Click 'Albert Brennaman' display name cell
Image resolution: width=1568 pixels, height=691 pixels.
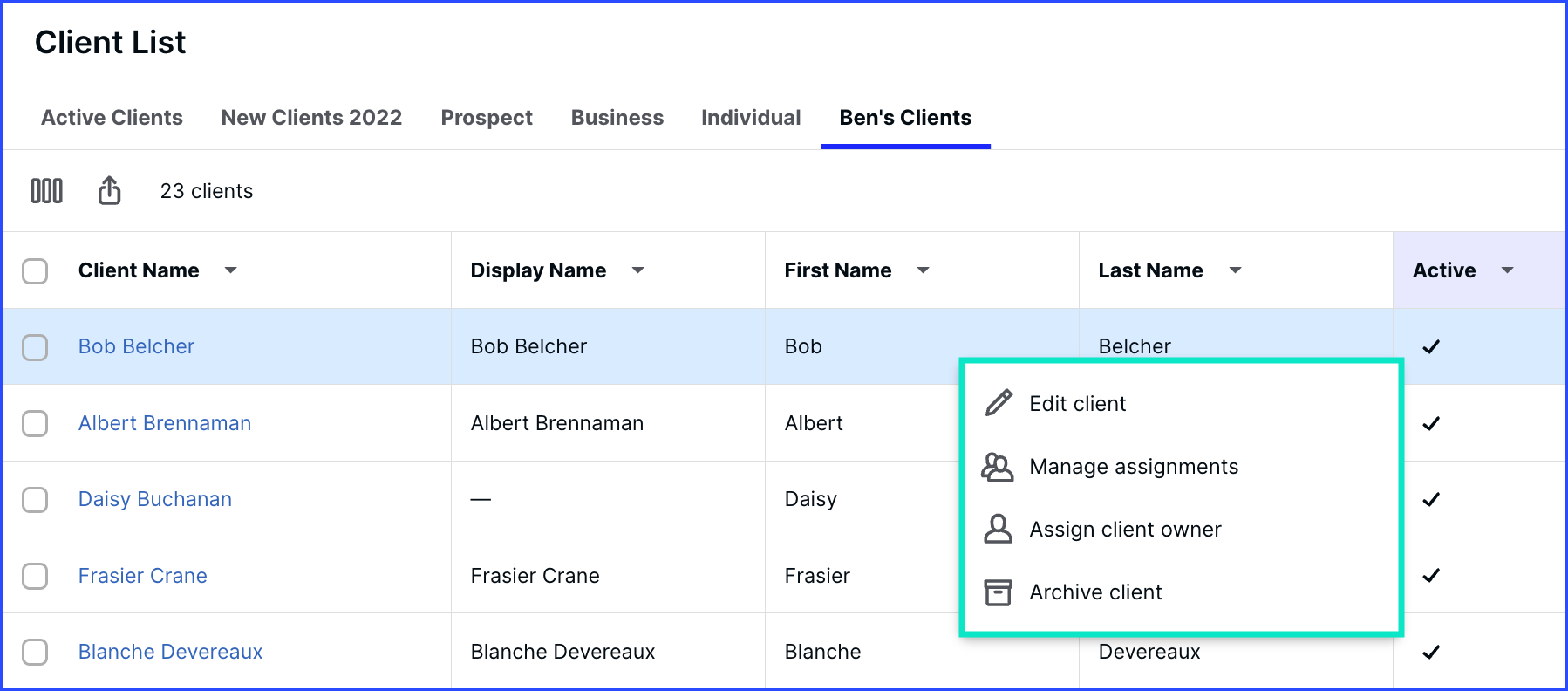(x=557, y=423)
